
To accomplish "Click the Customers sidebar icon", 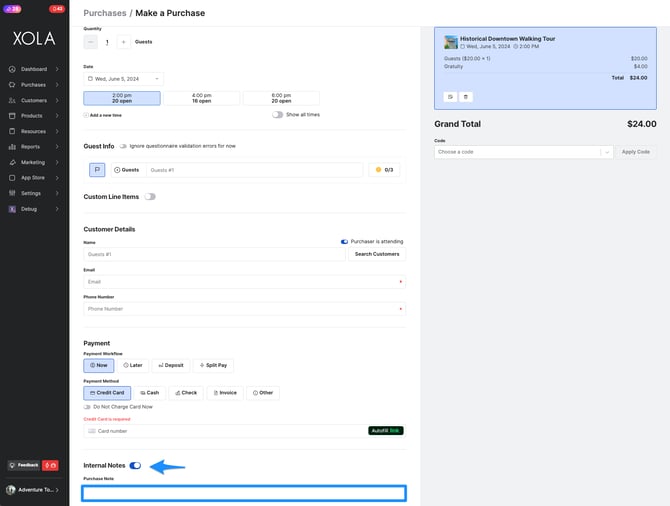I will coord(12,100).
